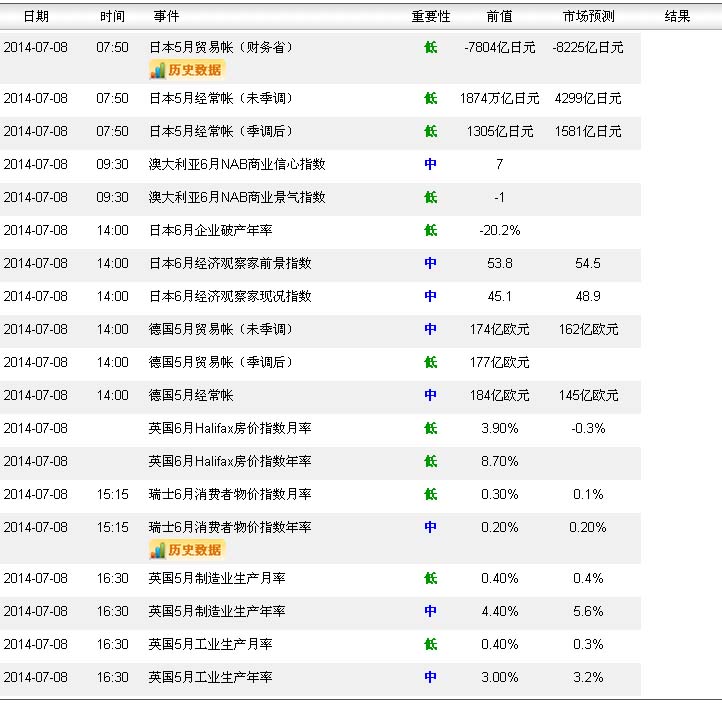Viewport: 722px width, 705px height.
Task: Click forecast value -0.3%
Action: [588, 428]
